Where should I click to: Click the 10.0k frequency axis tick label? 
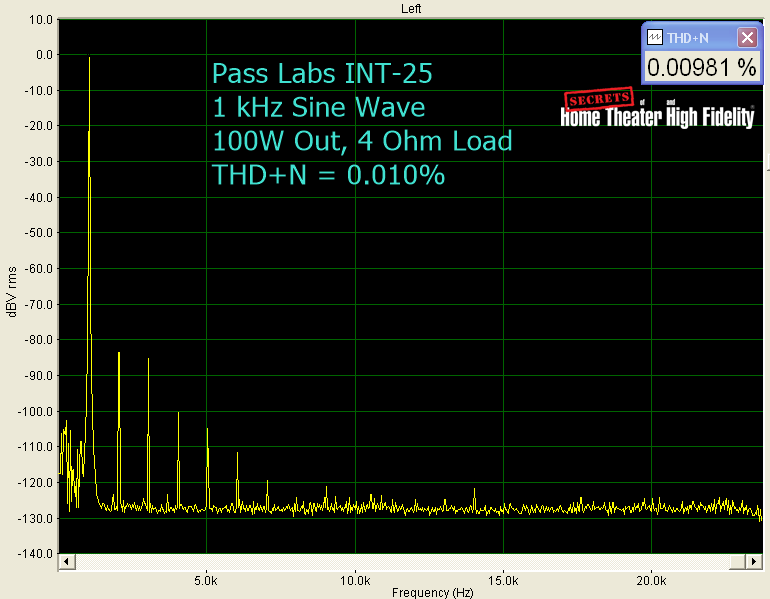click(x=354, y=579)
